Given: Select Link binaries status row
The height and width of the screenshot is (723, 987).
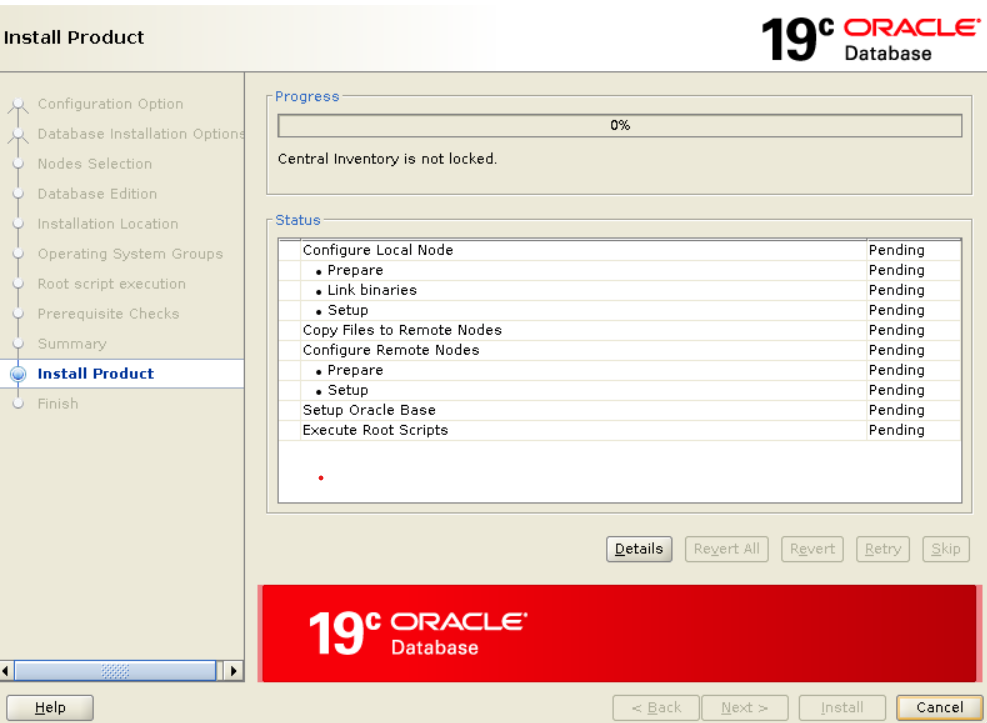Looking at the screenshot, I should click(x=620, y=290).
